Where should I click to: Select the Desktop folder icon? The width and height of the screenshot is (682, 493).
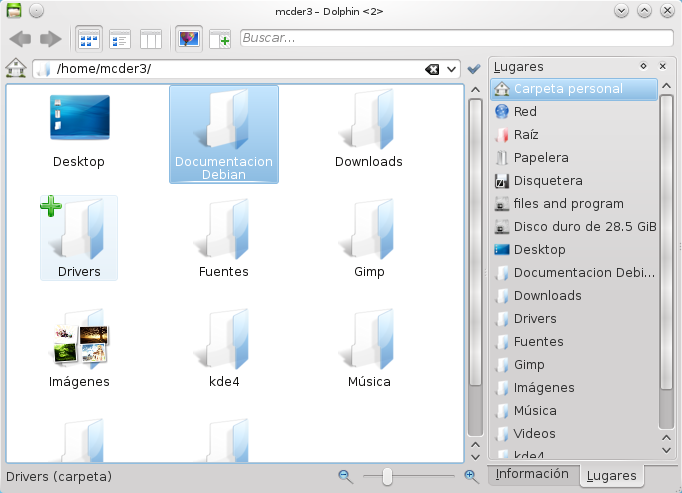(79, 117)
